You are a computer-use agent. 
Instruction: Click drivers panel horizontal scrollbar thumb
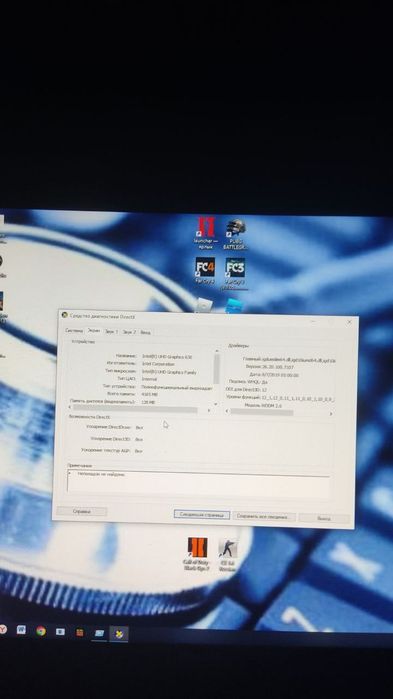pos(262,412)
